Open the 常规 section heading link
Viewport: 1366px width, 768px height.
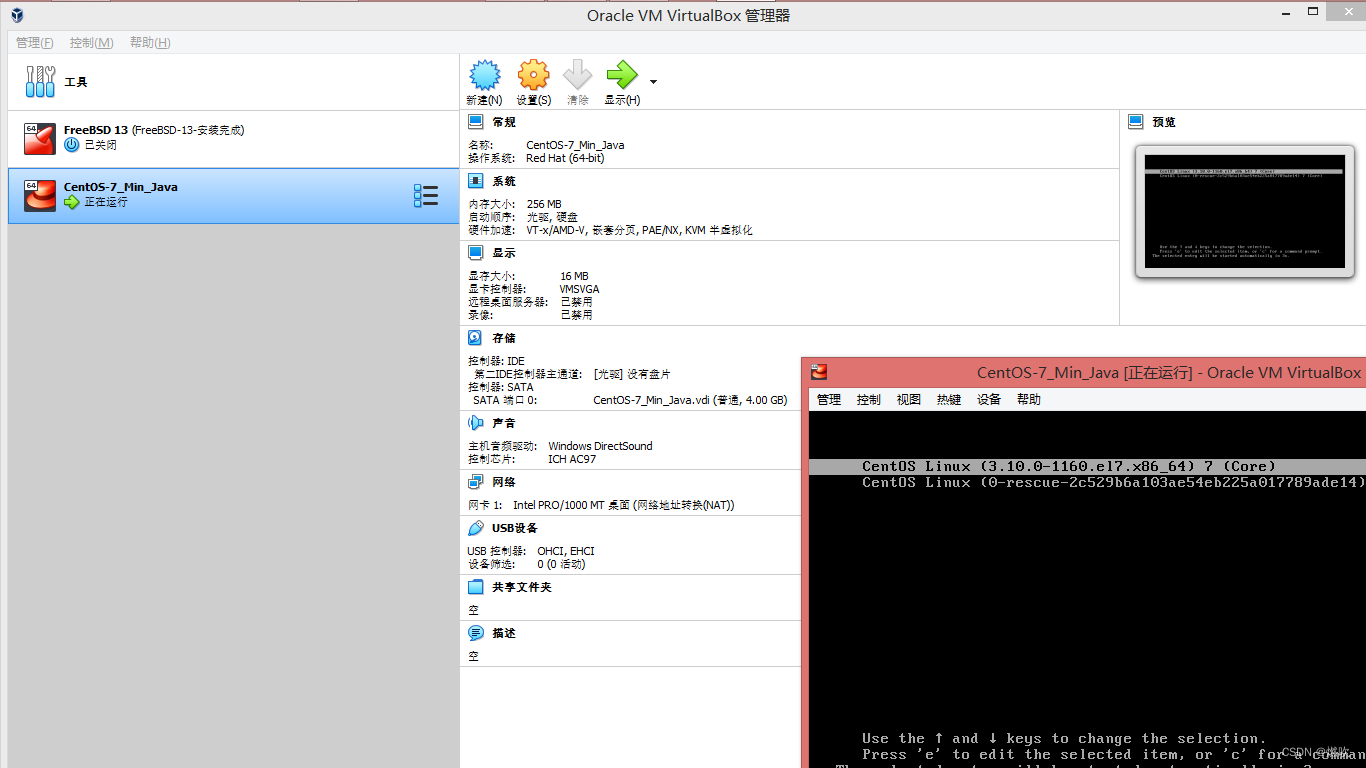tap(504, 122)
